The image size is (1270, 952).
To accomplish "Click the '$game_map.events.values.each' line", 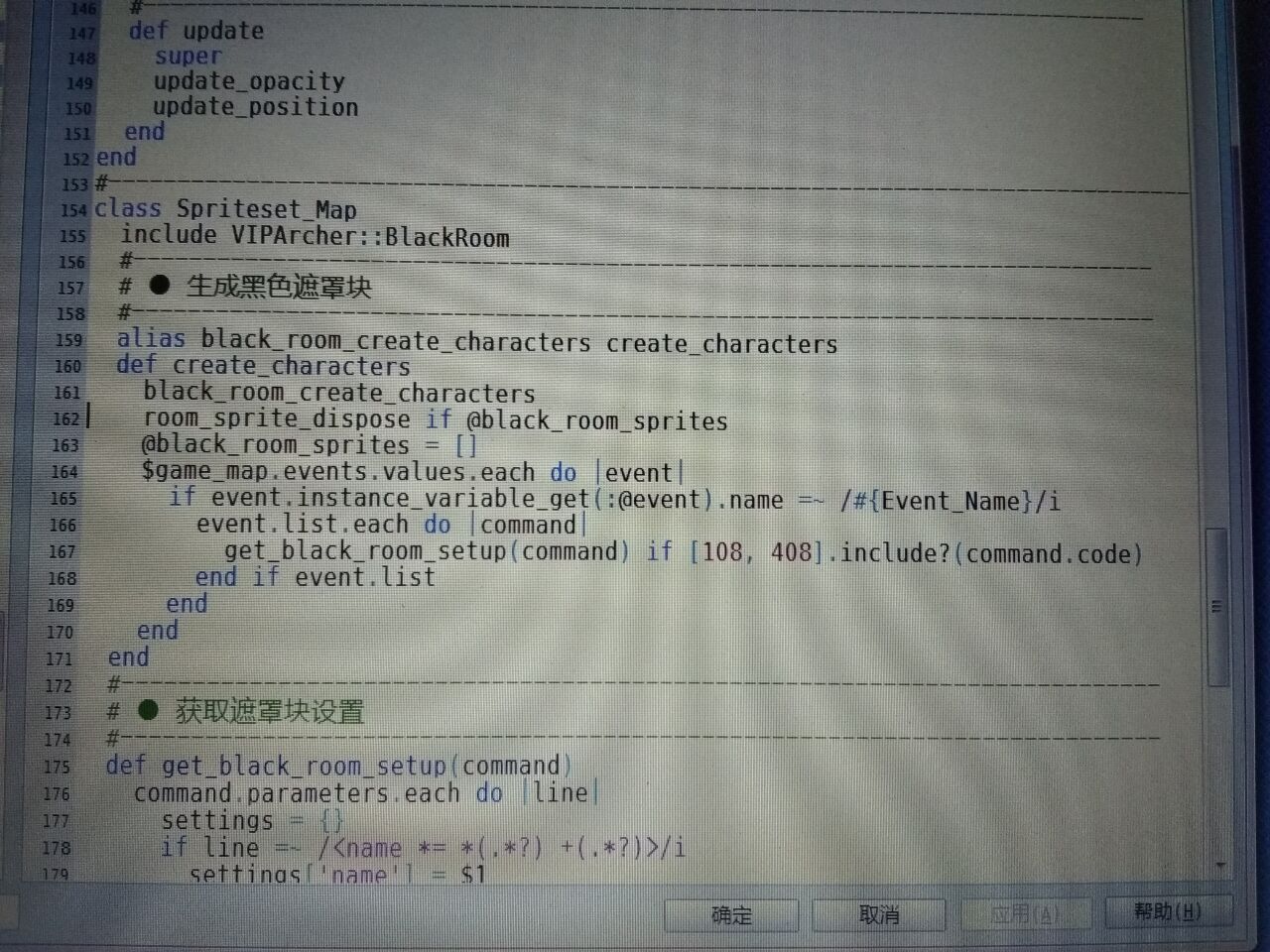I will [413, 472].
